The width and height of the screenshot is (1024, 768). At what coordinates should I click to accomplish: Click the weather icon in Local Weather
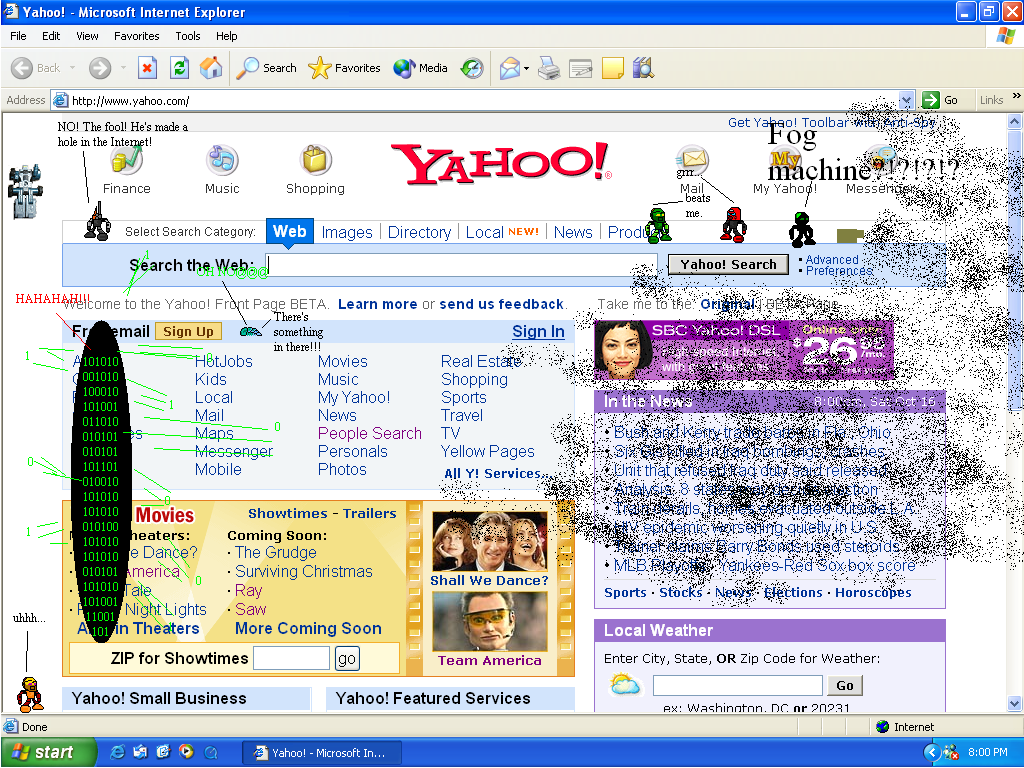[624, 684]
